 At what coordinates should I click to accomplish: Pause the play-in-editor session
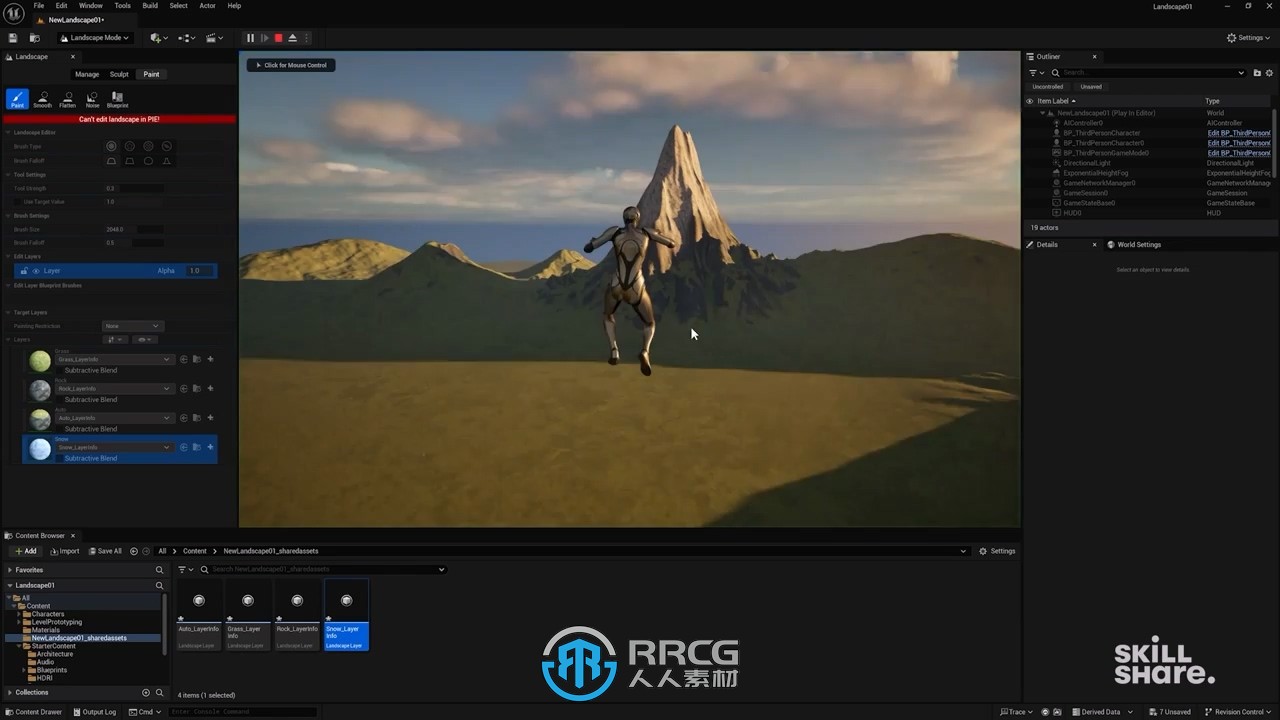pyautogui.click(x=250, y=38)
